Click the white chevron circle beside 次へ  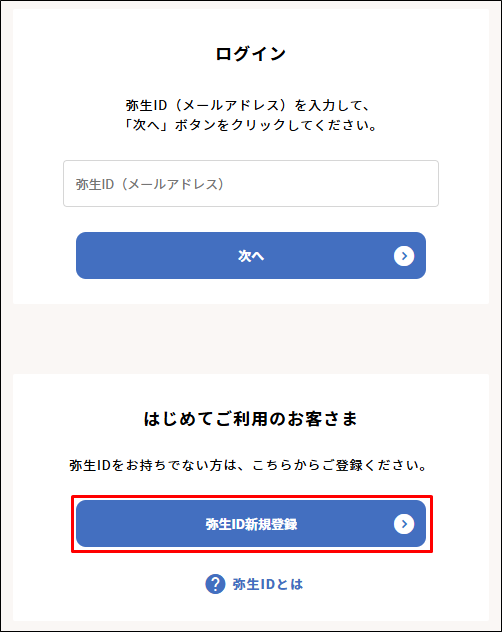point(404,256)
